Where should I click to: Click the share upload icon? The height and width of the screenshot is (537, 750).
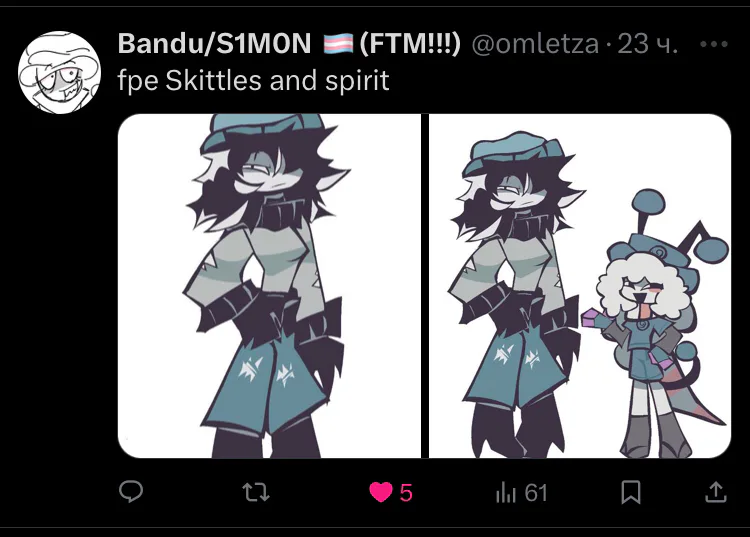point(716,492)
